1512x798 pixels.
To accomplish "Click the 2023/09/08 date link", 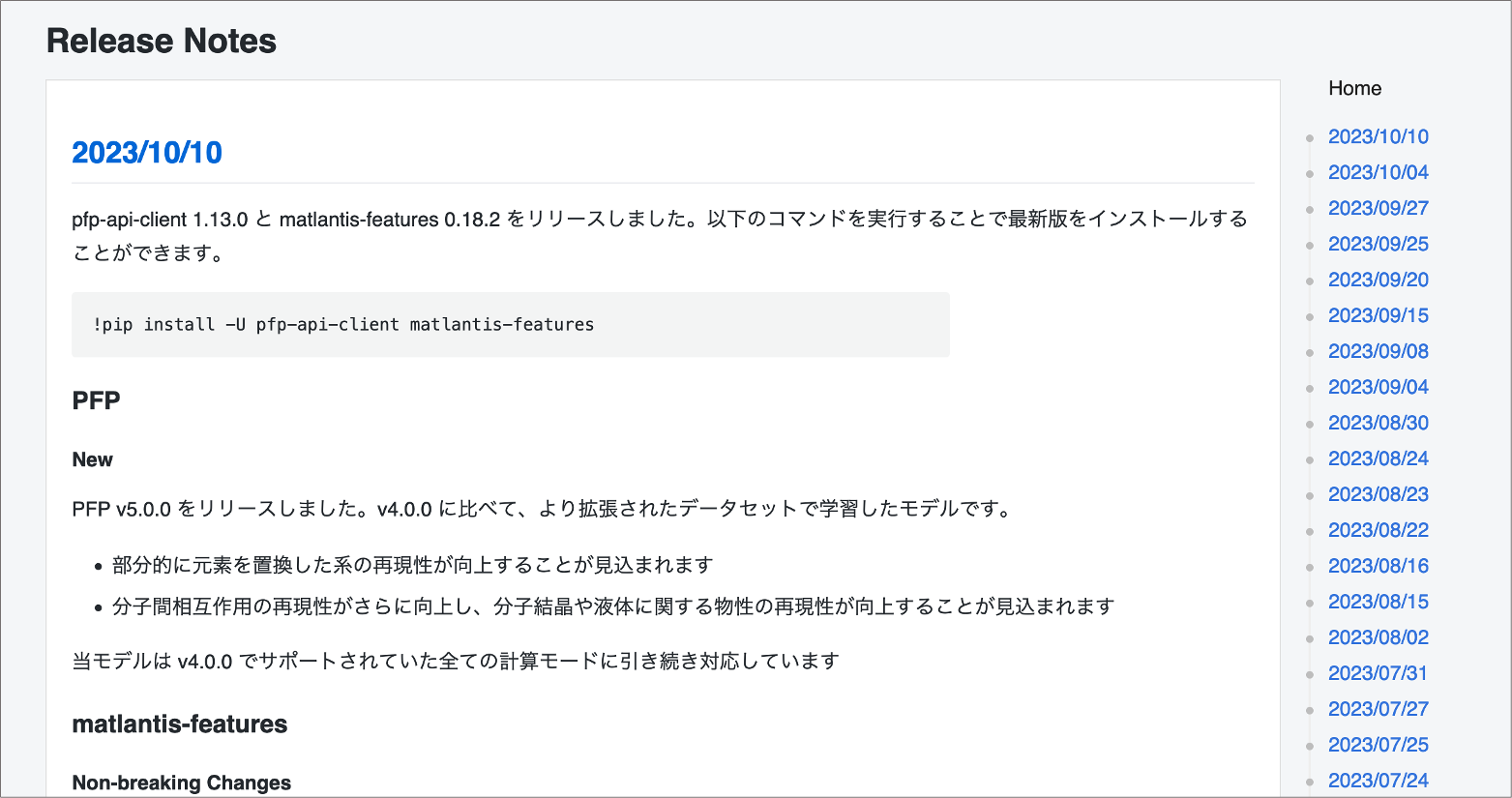I will (1378, 351).
